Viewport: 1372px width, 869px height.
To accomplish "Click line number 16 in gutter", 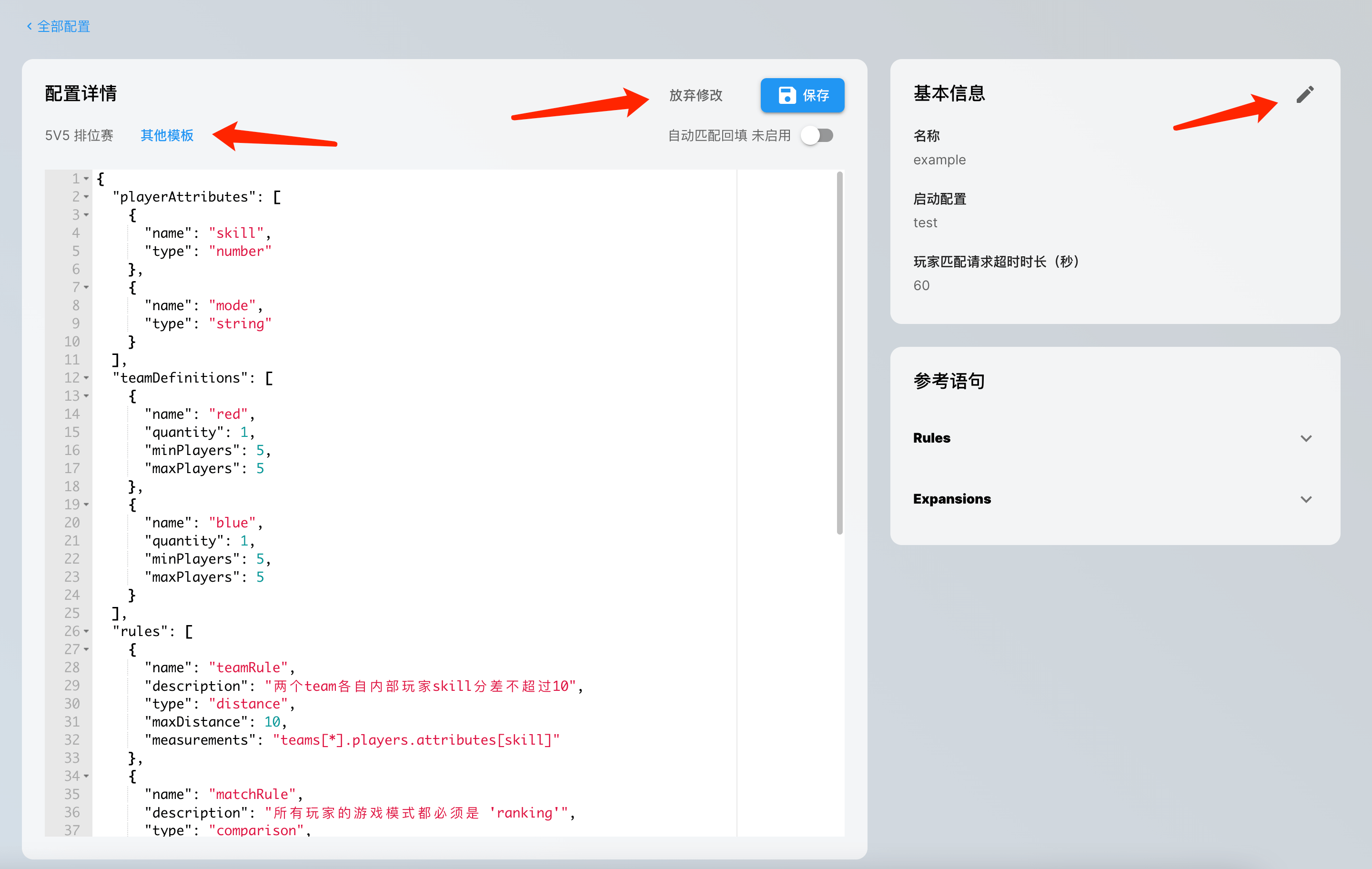I will (x=72, y=450).
